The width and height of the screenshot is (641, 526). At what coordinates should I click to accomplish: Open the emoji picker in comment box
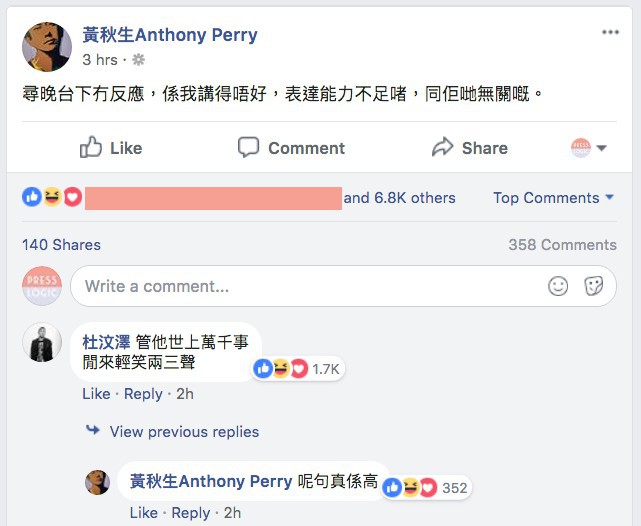pyautogui.click(x=558, y=286)
